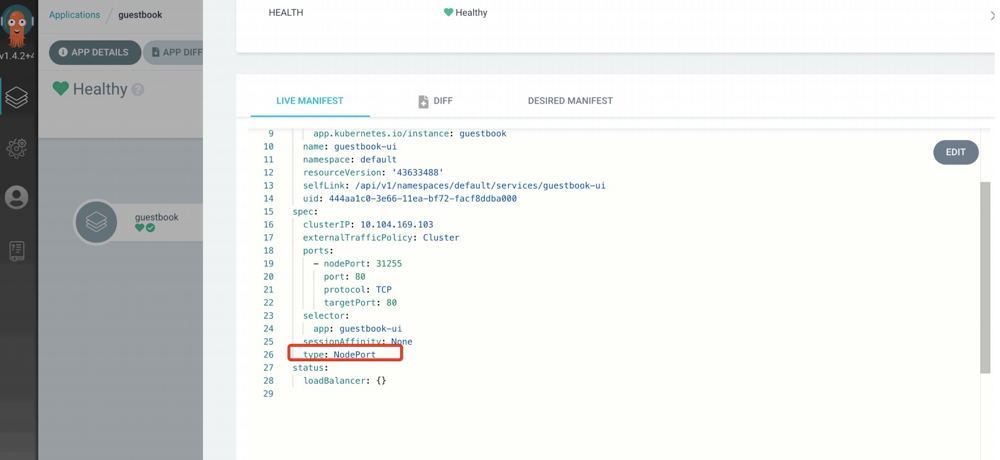
Task: Open Settings gears icon in sidebar
Action: pos(17,148)
